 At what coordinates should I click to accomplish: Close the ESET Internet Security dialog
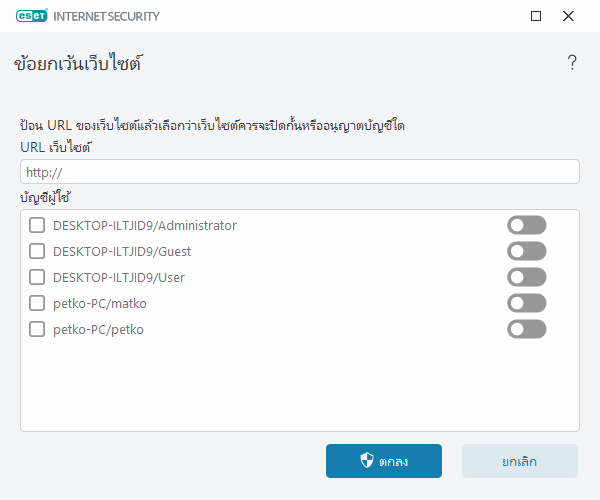[x=568, y=16]
